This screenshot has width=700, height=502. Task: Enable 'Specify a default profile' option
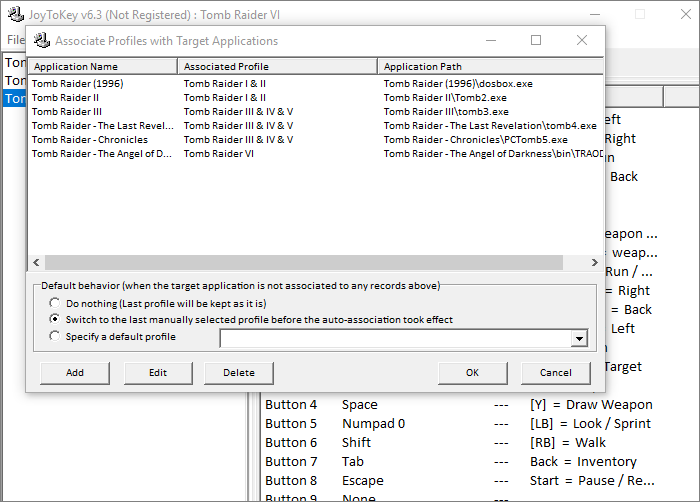pos(54,337)
